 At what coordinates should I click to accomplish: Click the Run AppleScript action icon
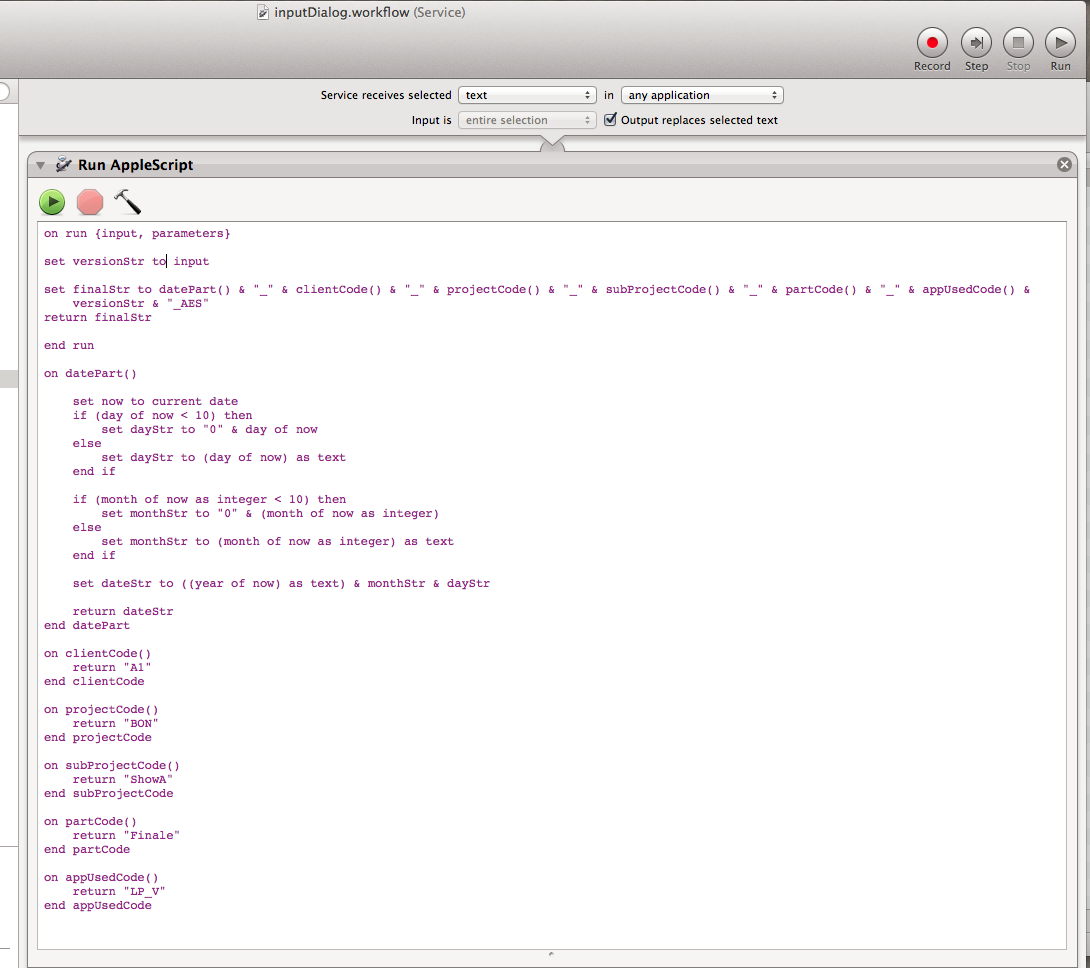coord(64,165)
